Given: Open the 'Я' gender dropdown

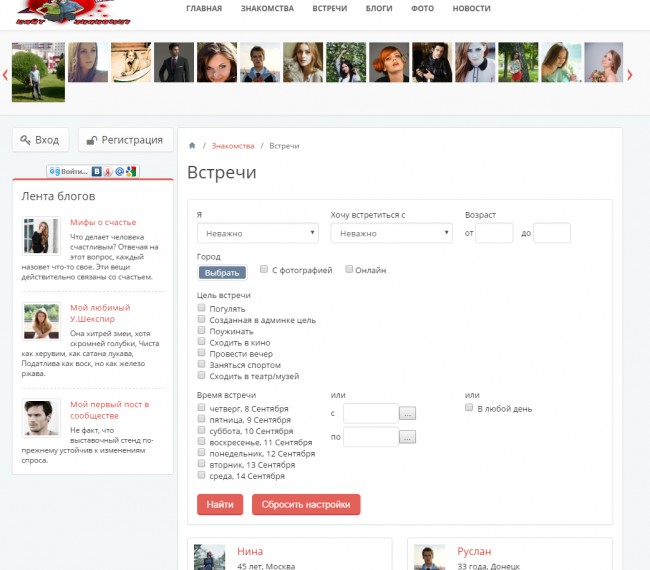Looking at the screenshot, I should pyautogui.click(x=257, y=233).
